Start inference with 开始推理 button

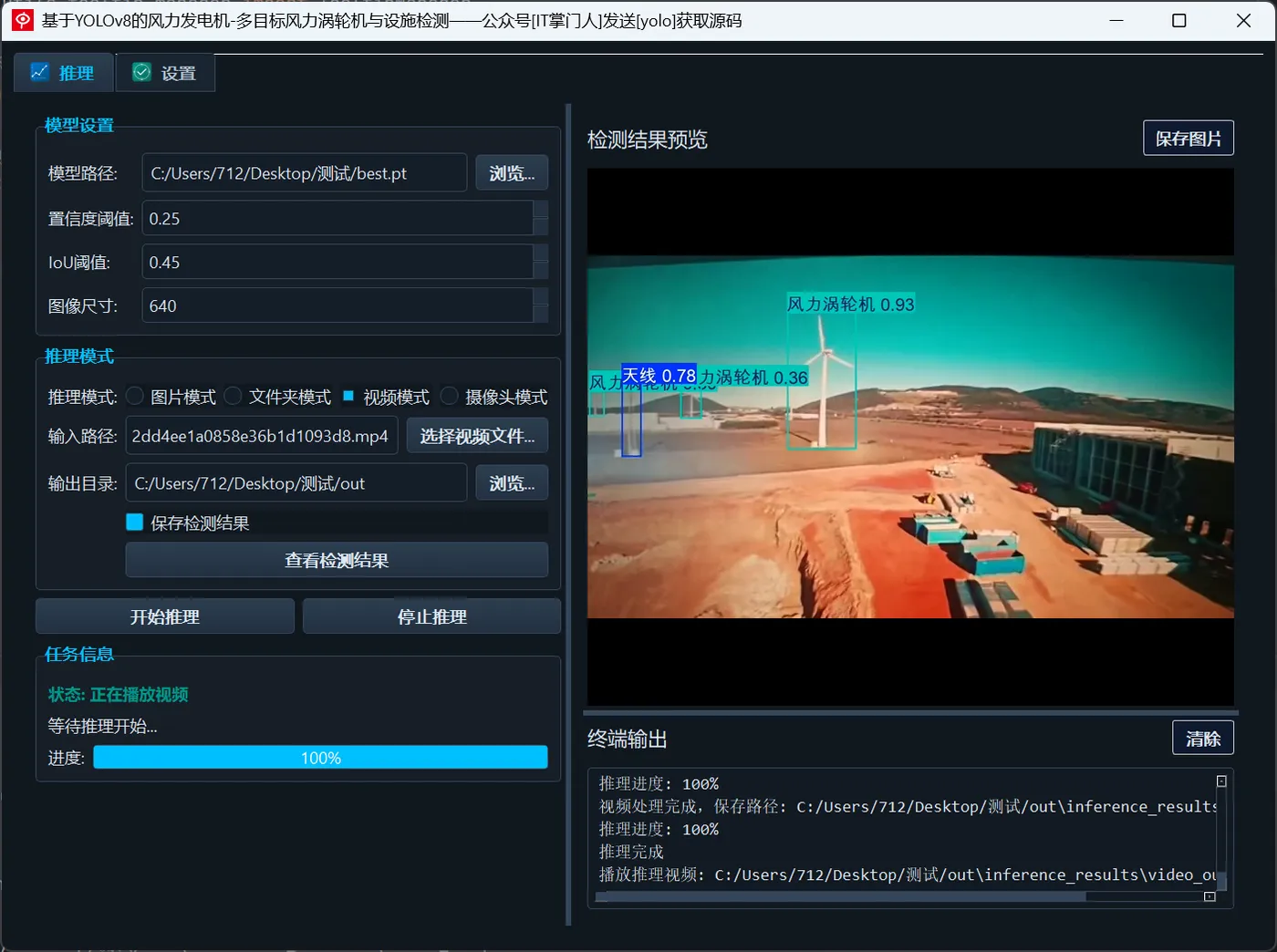[165, 616]
